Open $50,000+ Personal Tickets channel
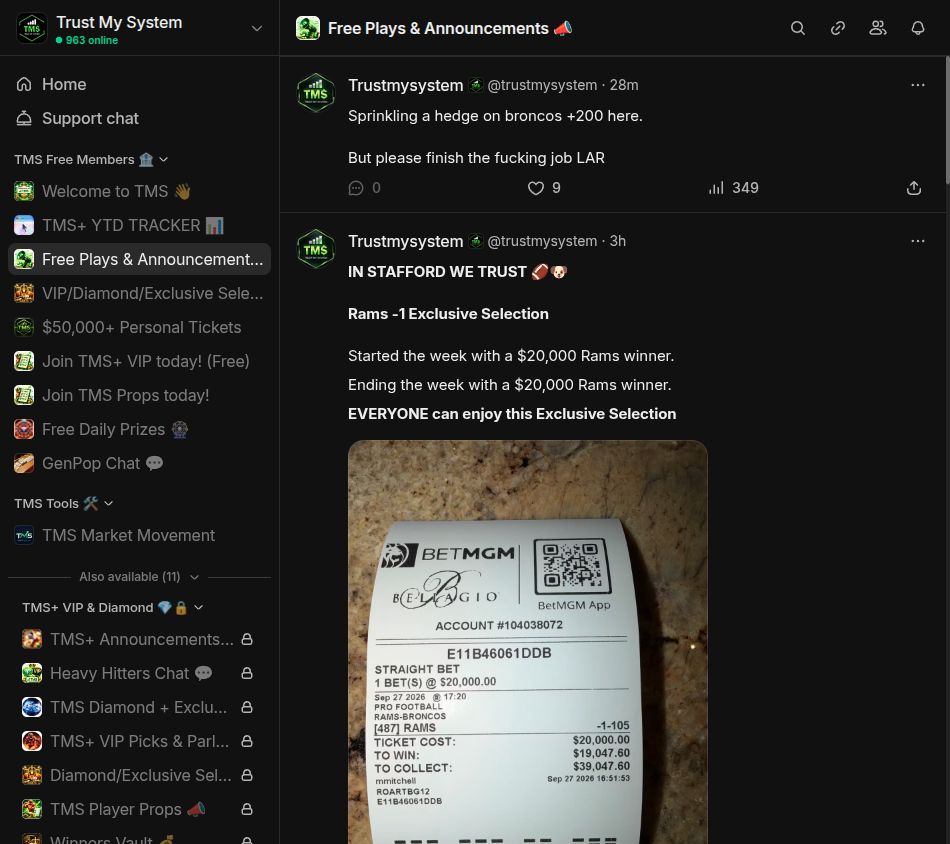This screenshot has height=844, width=950. tap(139, 327)
